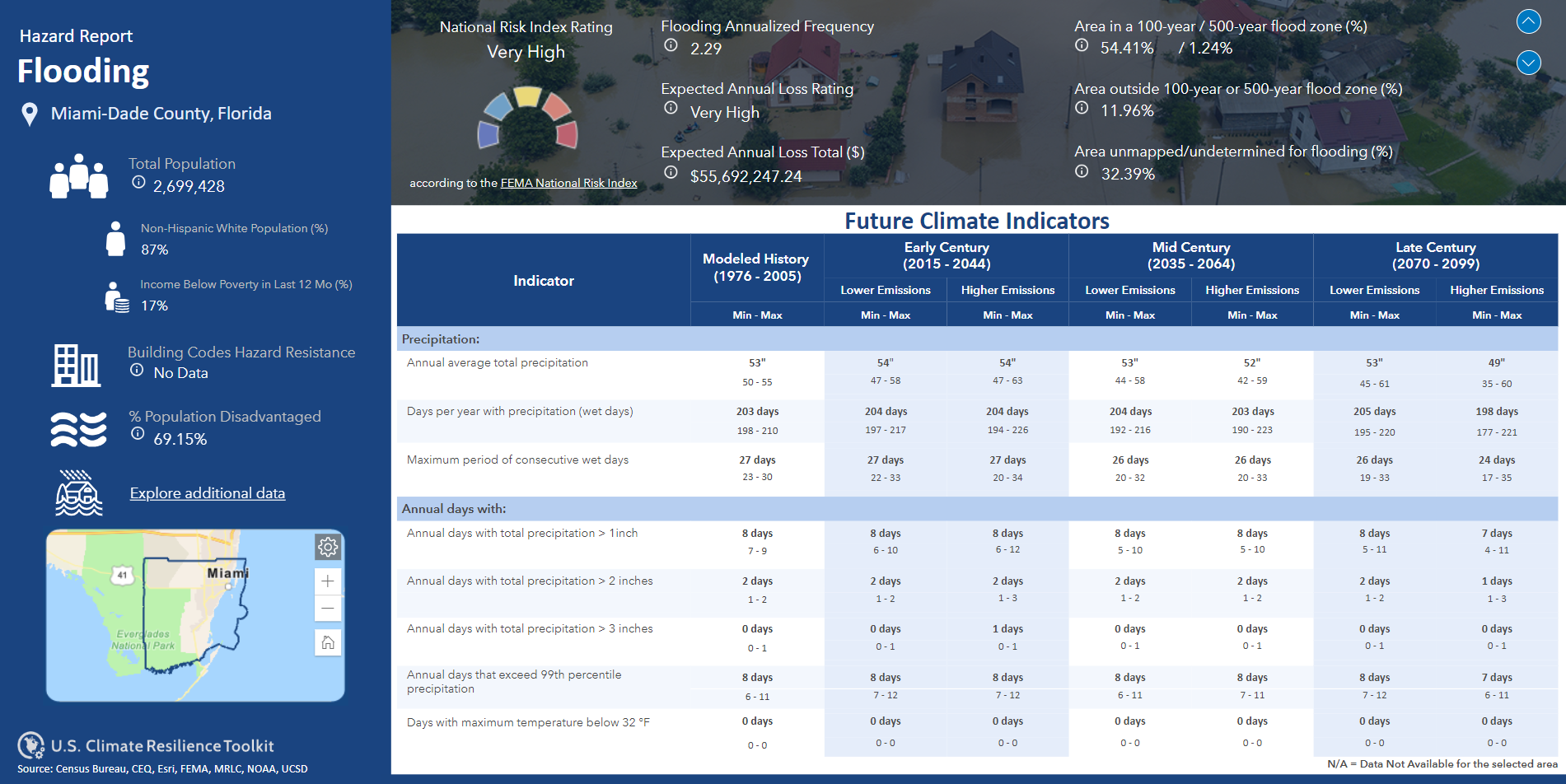The image size is (1566, 784).
Task: Click the Late Century column header
Action: 1435,255
